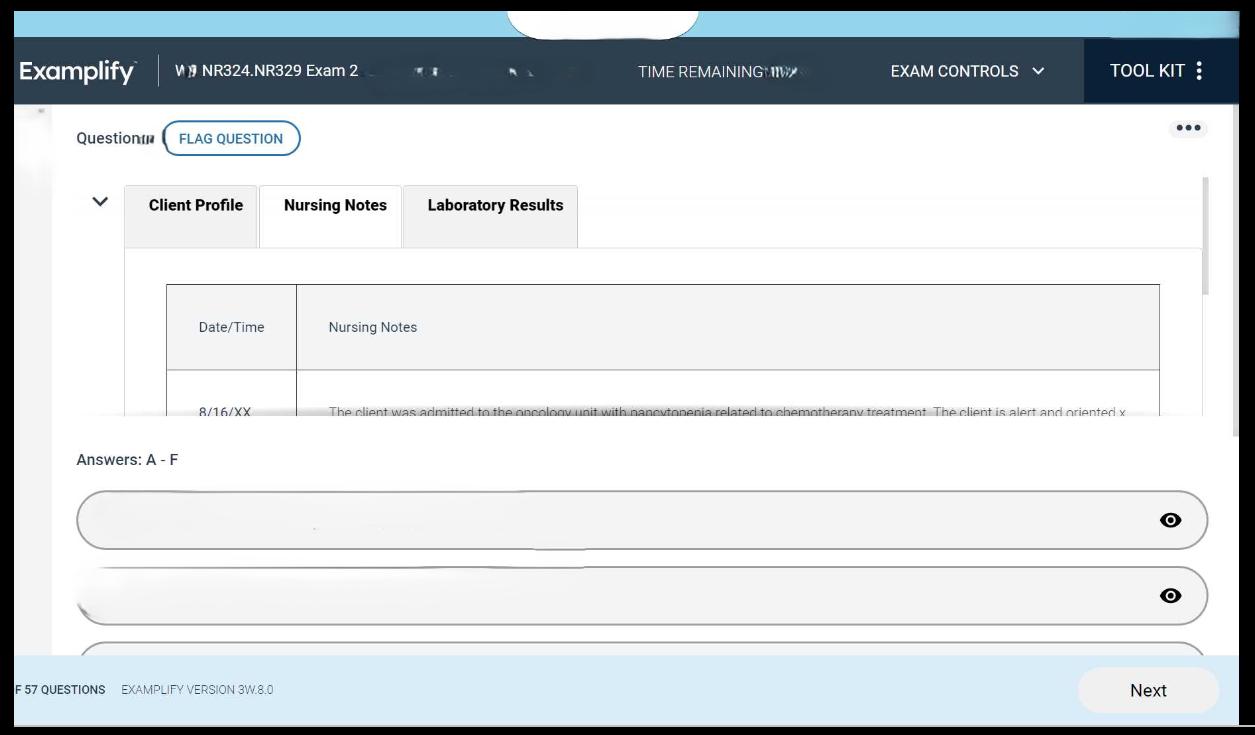The image size is (1255, 735).
Task: Click the EXAMPLIFY VERSION text
Action: click(x=197, y=690)
